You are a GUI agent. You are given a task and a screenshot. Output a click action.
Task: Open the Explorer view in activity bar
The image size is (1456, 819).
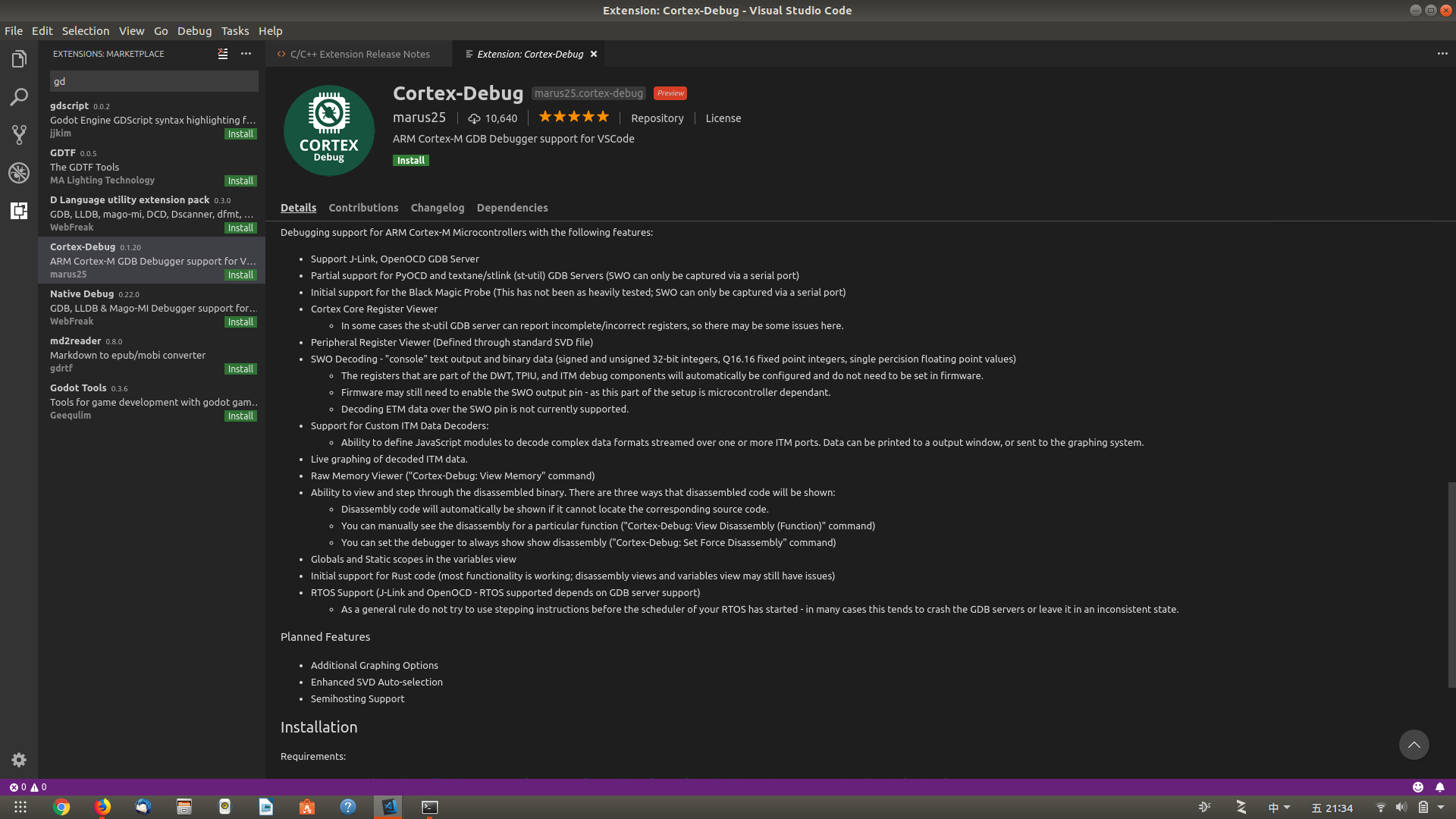pyautogui.click(x=19, y=59)
